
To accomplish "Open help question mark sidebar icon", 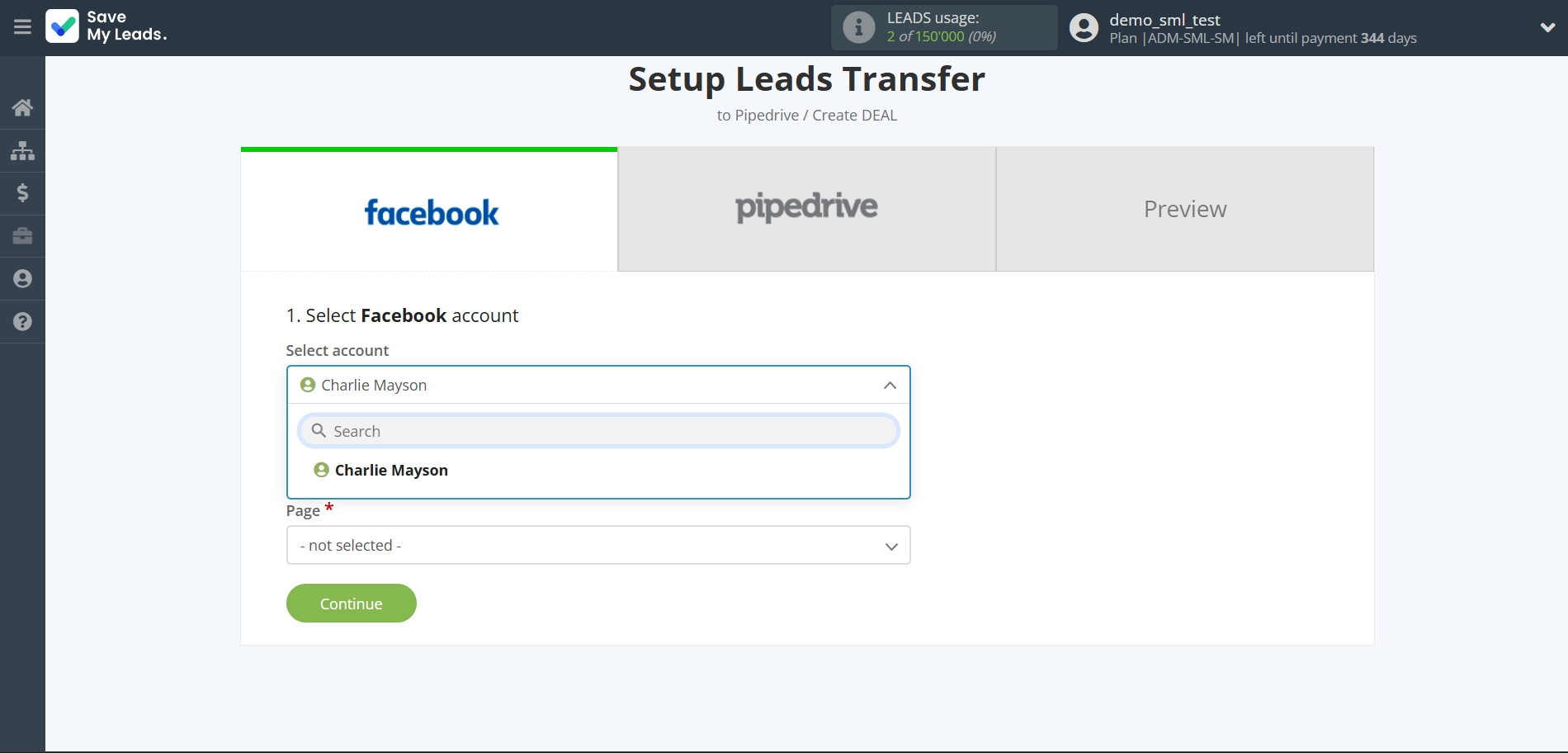I will pyautogui.click(x=22, y=322).
